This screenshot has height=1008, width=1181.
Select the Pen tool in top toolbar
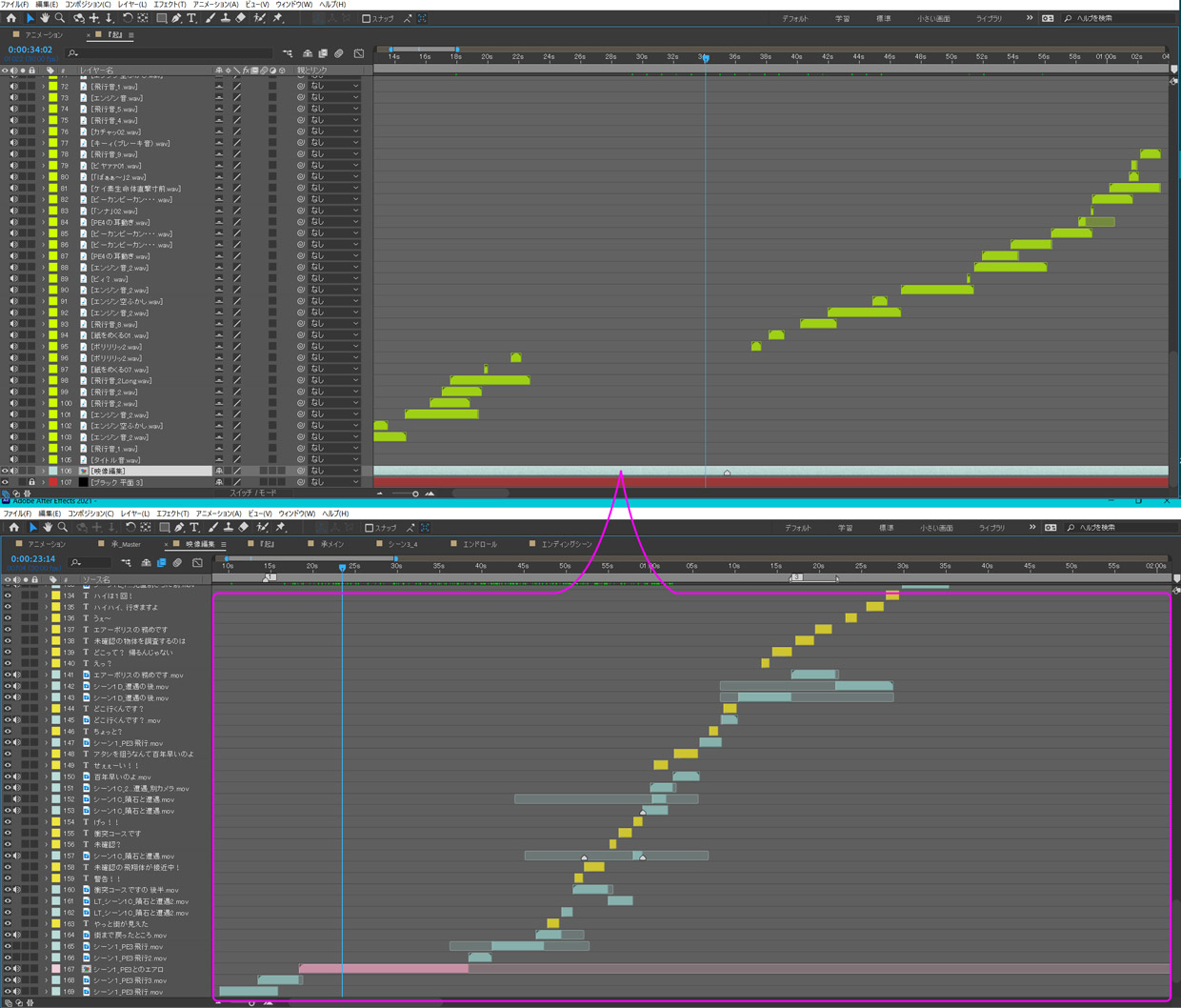[176, 18]
